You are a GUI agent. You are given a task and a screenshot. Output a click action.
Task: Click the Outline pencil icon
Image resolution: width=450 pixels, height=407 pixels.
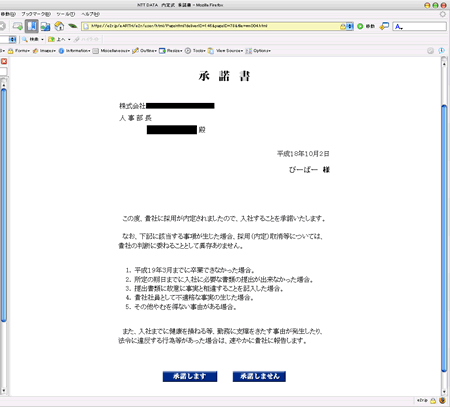135,51
